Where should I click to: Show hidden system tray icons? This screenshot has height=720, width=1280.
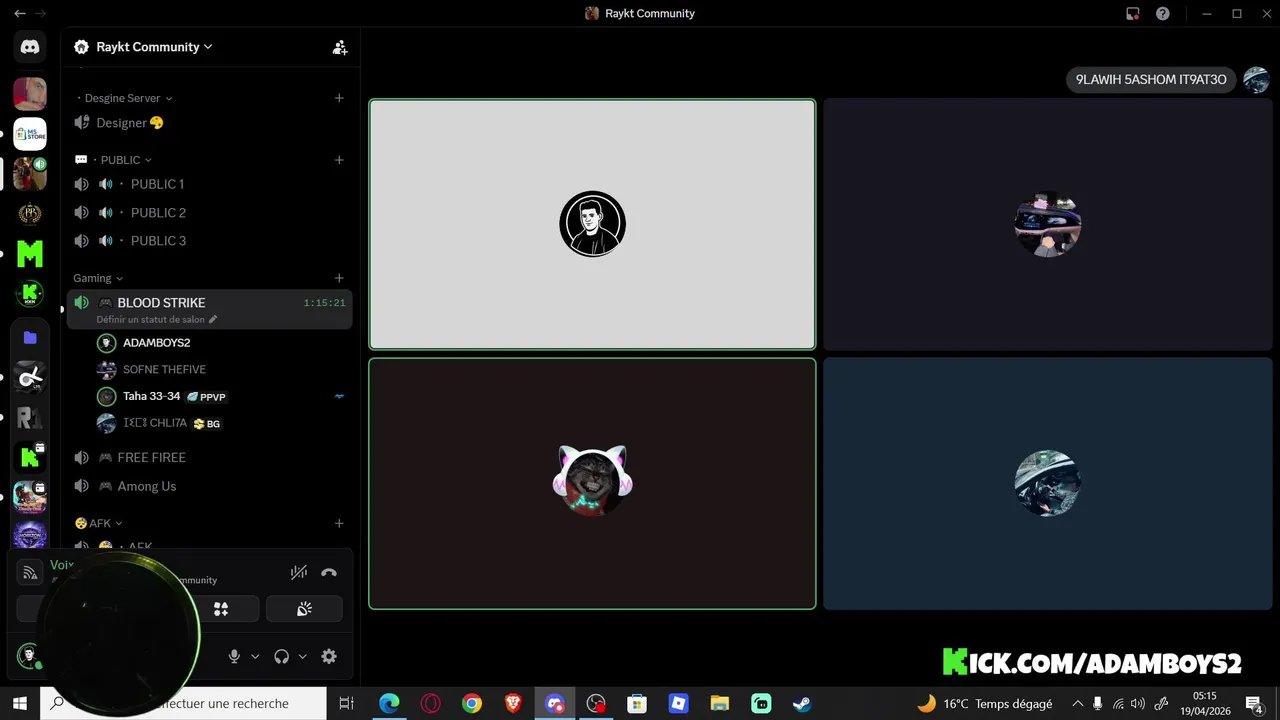click(x=1077, y=703)
